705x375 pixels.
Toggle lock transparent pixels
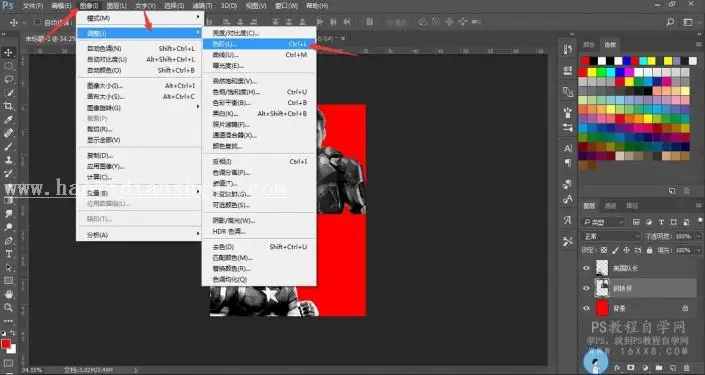click(x=604, y=250)
